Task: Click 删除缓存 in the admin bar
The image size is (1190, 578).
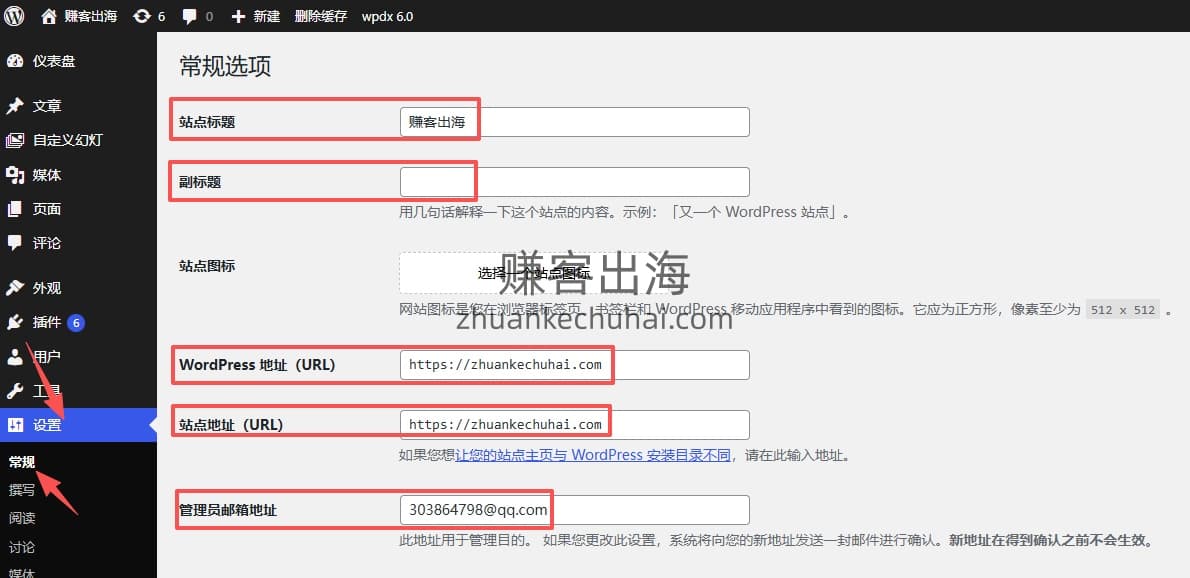Action: 320,16
